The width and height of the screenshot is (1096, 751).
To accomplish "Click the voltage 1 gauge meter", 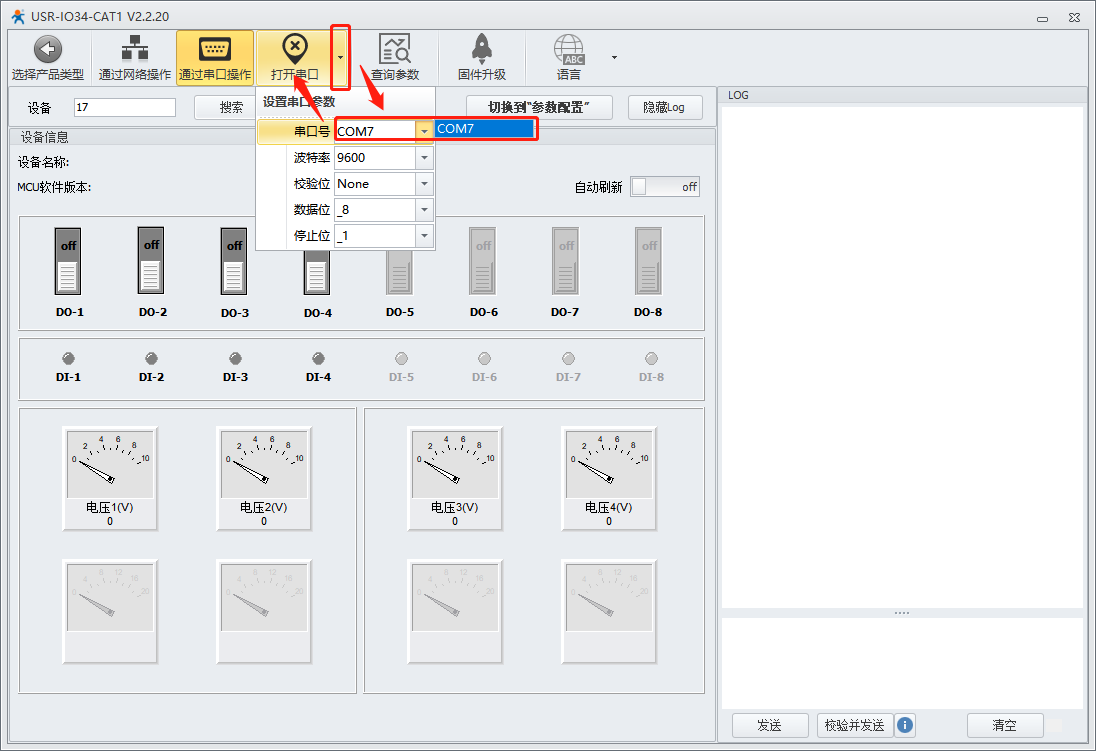I will coord(110,464).
